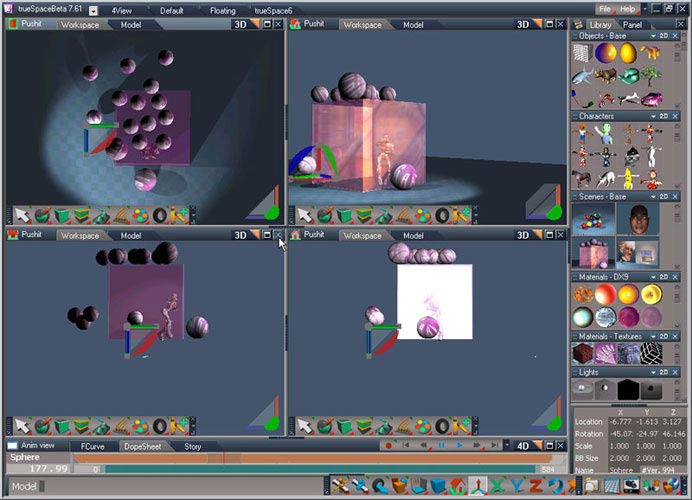This screenshot has width=692, height=500.
Task: Click the pink car object in library
Action: pos(651,98)
